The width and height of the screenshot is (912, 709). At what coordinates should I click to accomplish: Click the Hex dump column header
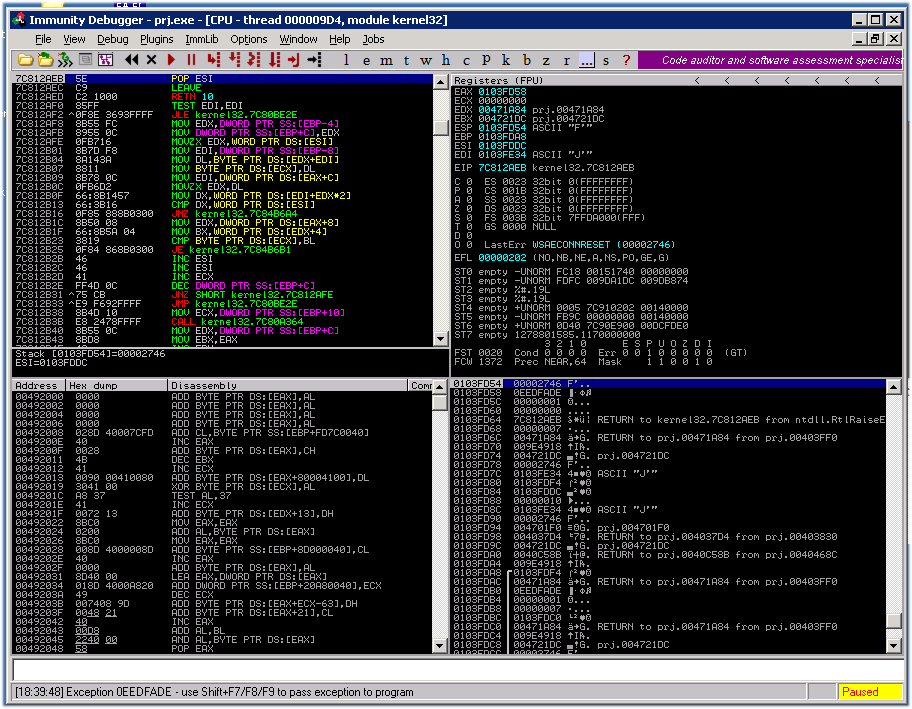[117, 385]
